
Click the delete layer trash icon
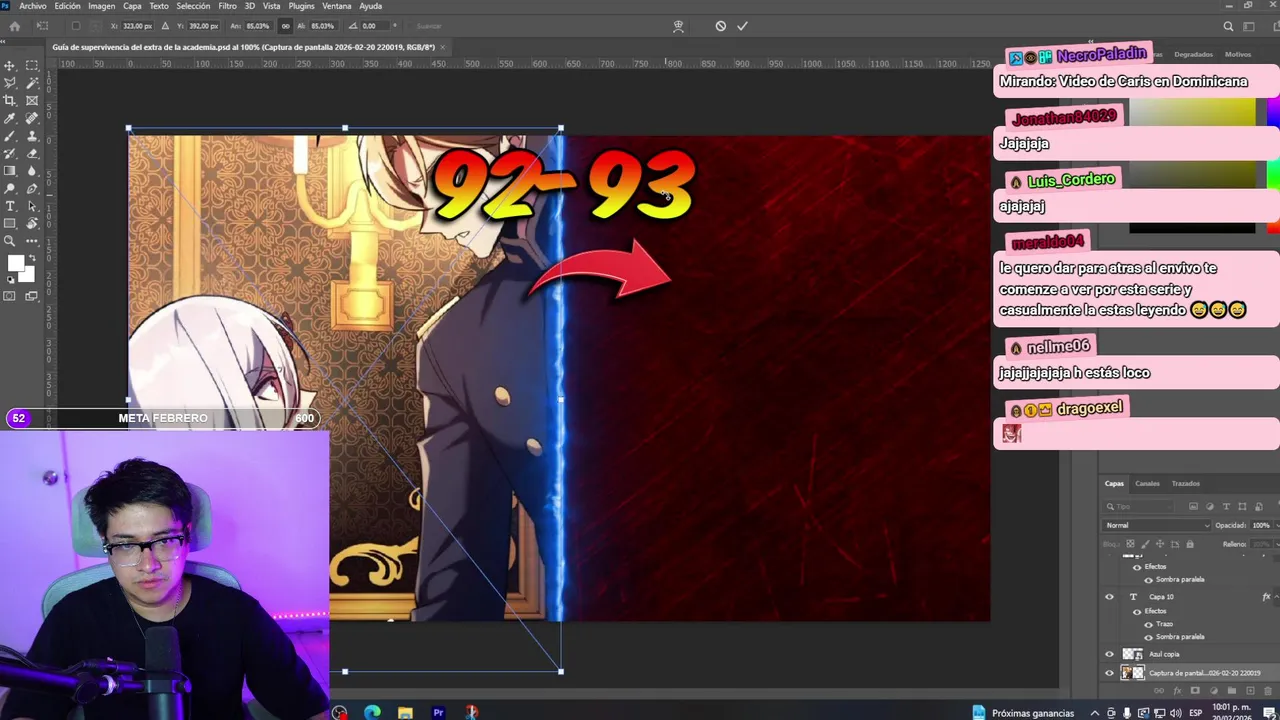click(x=1268, y=690)
